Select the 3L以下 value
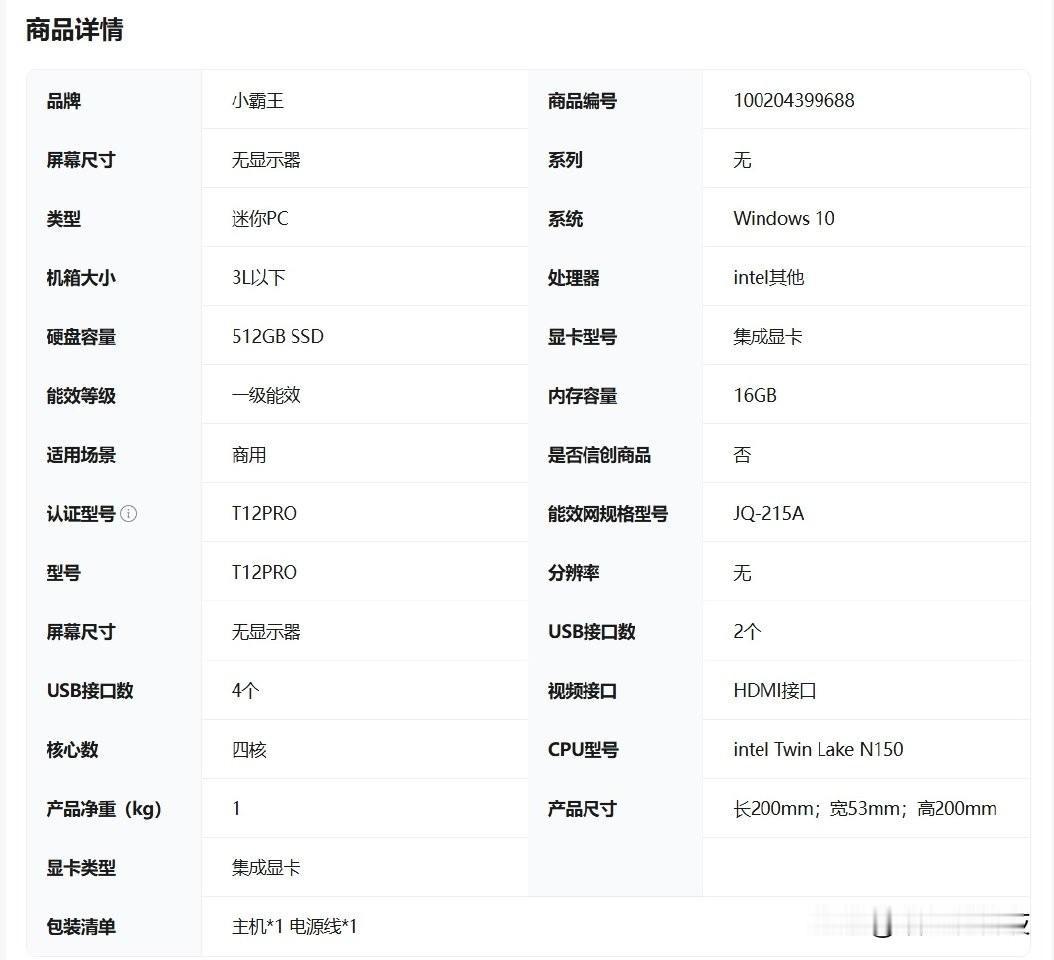Image resolution: width=1054 pixels, height=960 pixels. pos(259,278)
